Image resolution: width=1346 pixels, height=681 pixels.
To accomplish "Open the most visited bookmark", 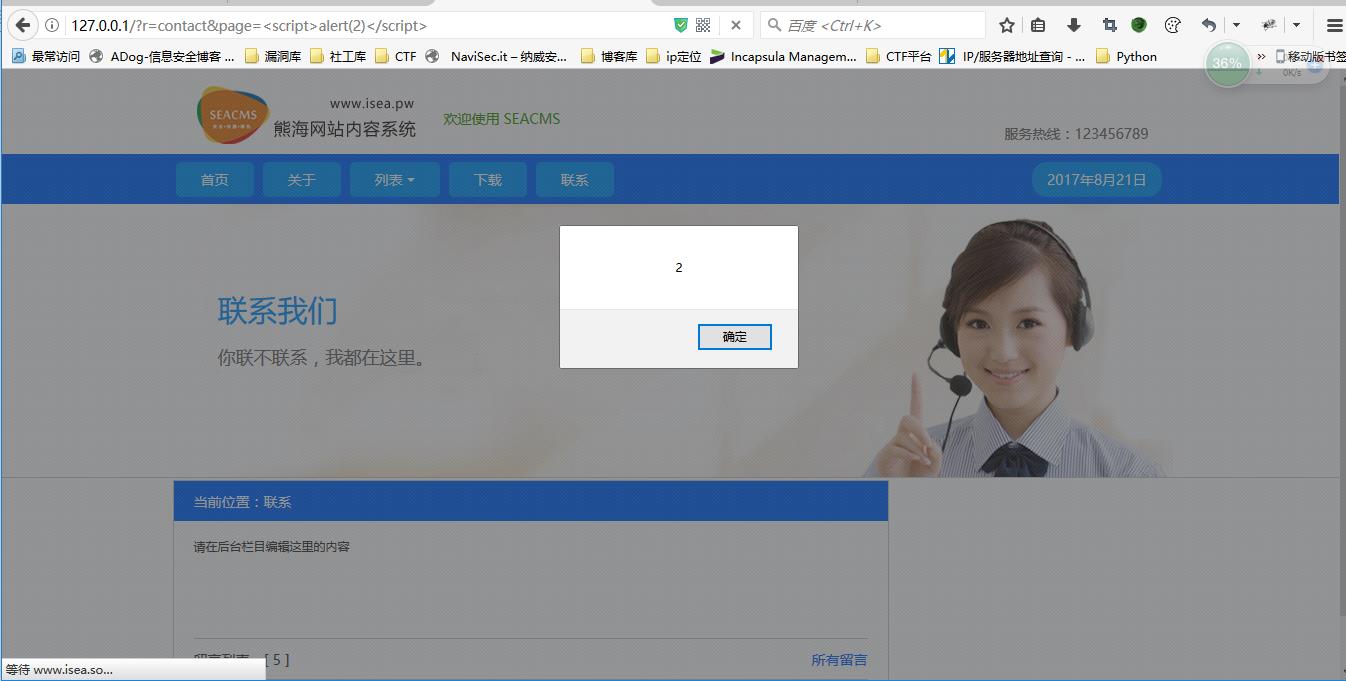I will tap(46, 57).
